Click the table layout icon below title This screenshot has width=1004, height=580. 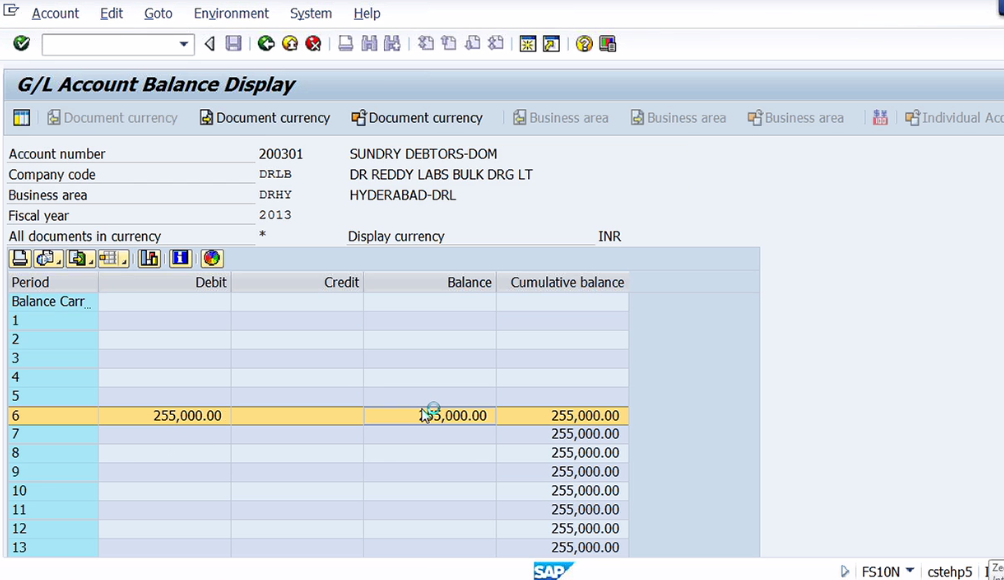[21, 117]
